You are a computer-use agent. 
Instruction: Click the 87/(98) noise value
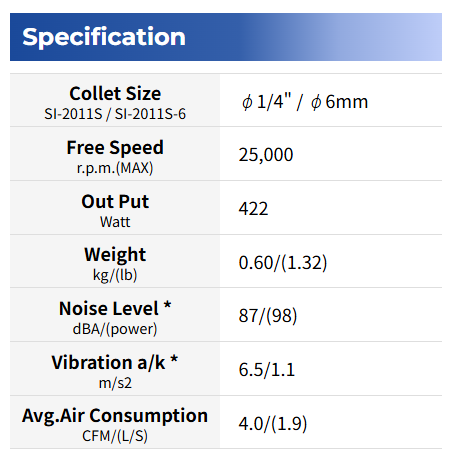(268, 316)
